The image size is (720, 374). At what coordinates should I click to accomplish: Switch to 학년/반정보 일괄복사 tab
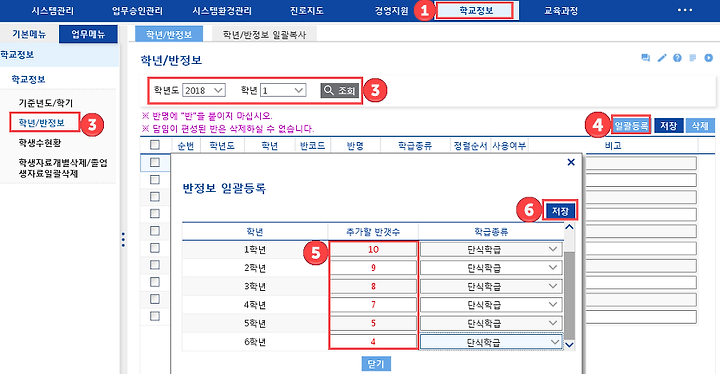click(264, 34)
